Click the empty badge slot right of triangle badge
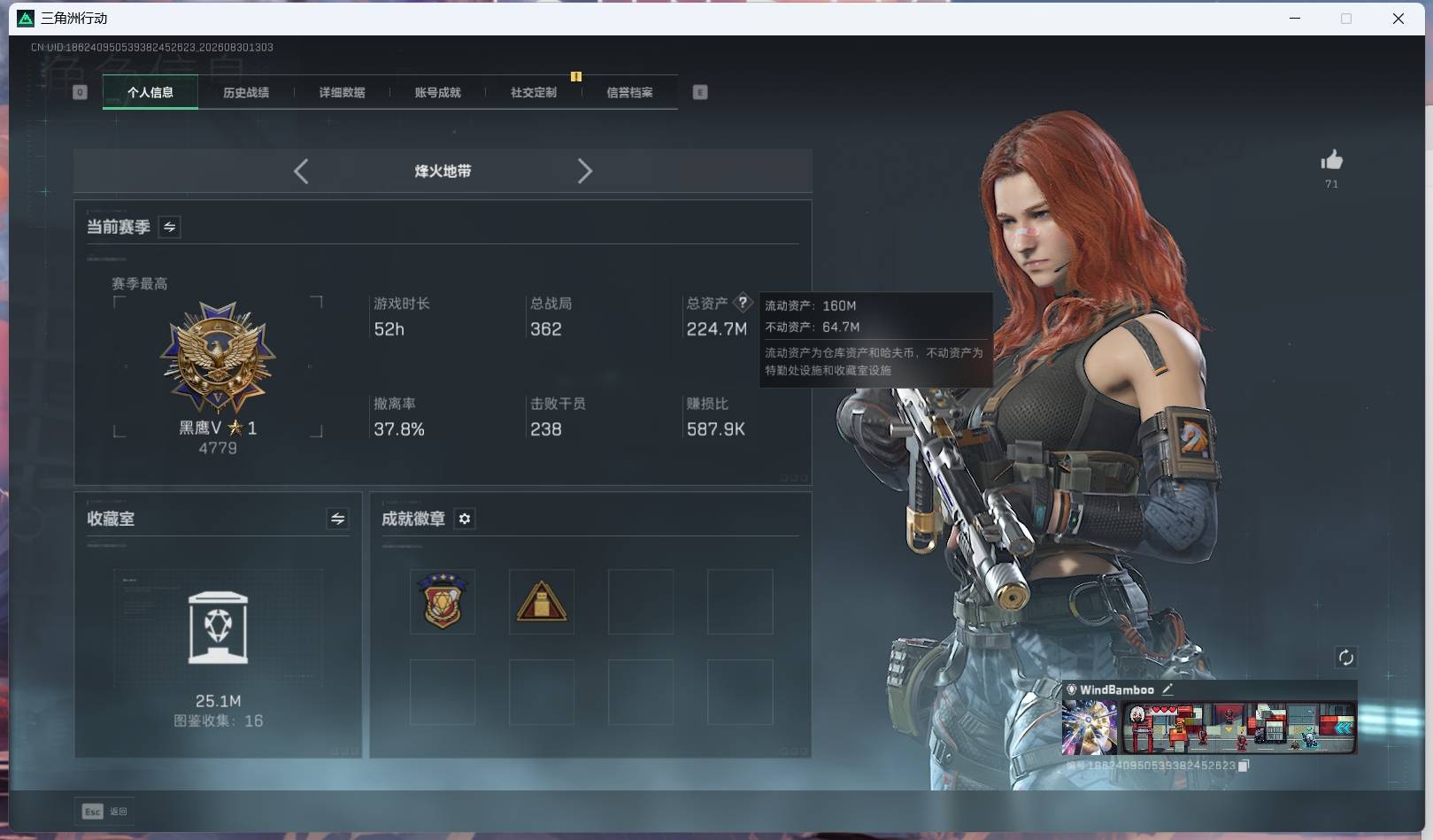 (641, 602)
